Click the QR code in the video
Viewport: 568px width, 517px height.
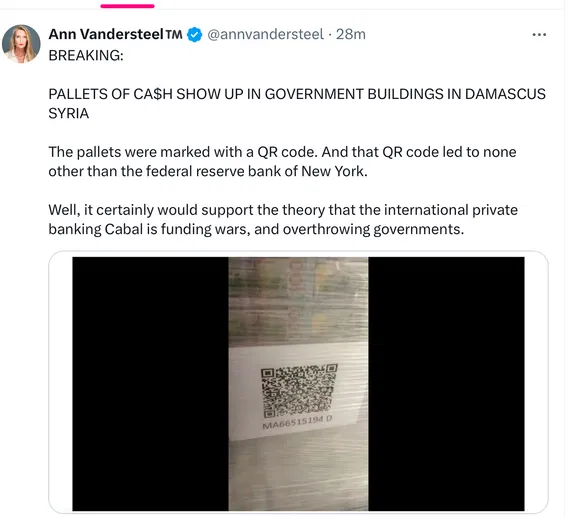click(298, 391)
